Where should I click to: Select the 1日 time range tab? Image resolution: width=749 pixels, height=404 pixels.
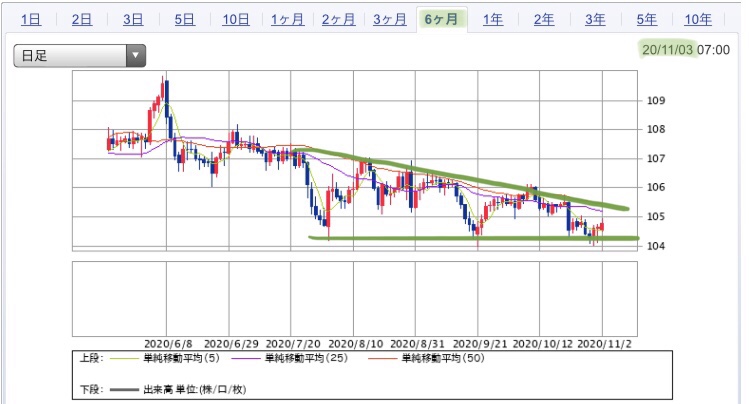click(31, 20)
